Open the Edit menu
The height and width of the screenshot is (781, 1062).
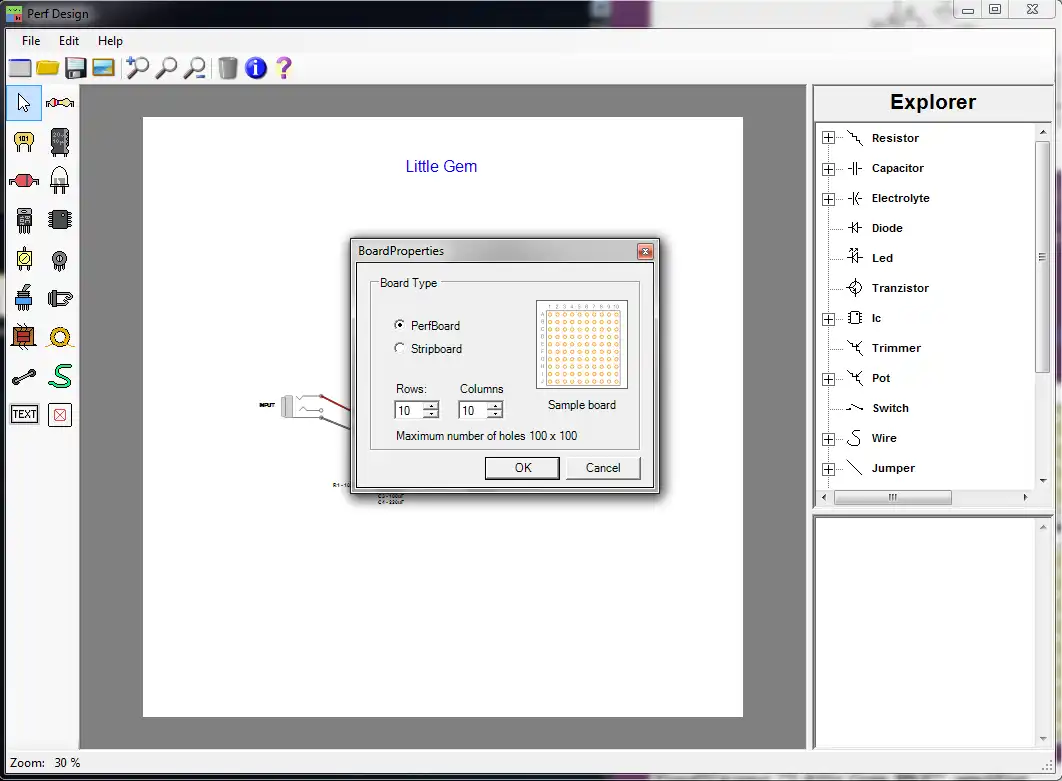coord(68,41)
